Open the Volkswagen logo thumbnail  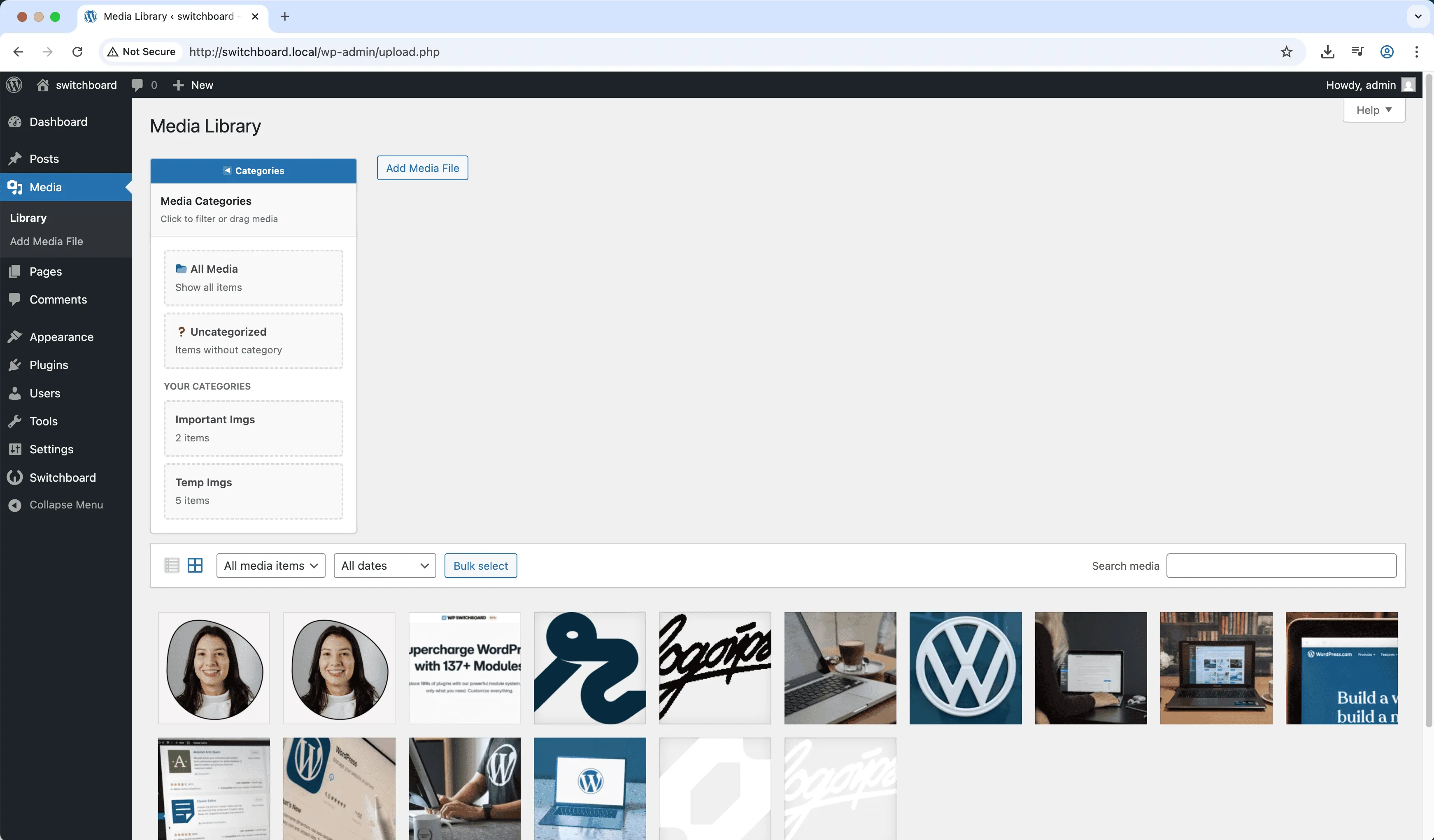coord(965,668)
